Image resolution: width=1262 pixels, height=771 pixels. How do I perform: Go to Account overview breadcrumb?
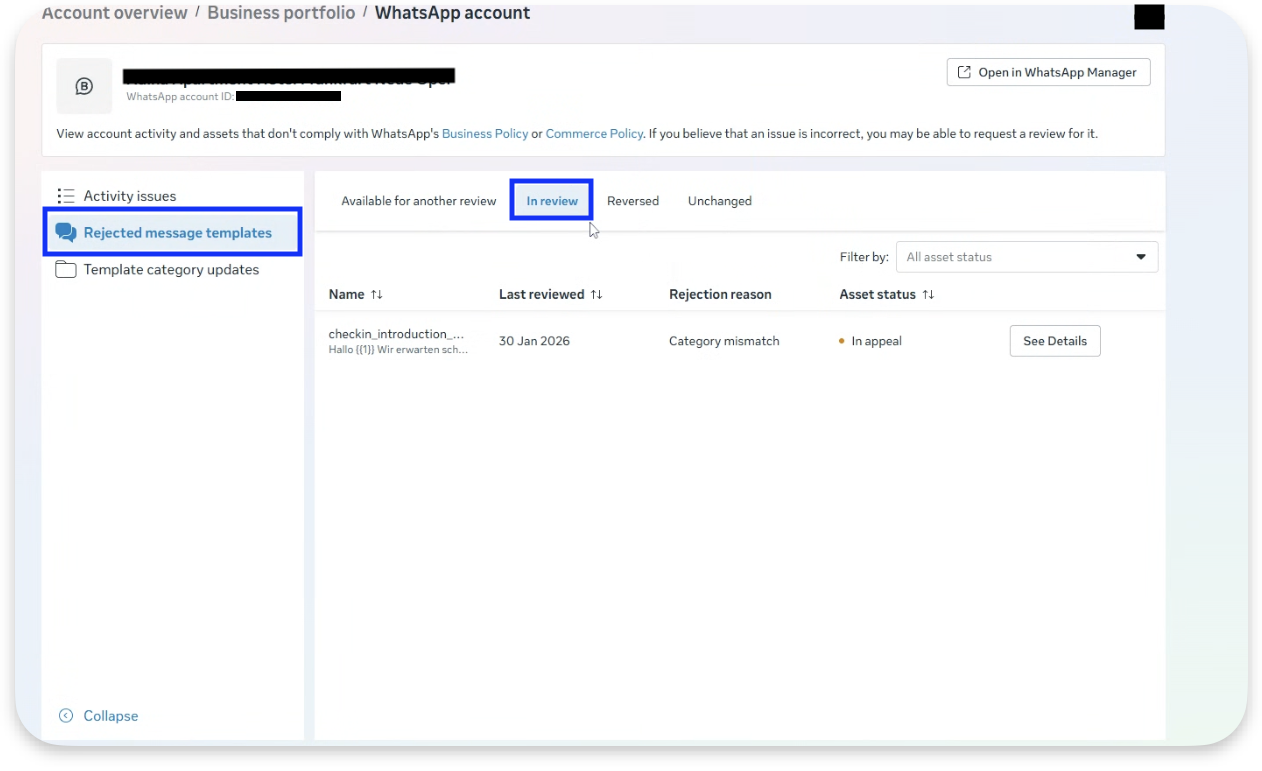pyautogui.click(x=115, y=13)
